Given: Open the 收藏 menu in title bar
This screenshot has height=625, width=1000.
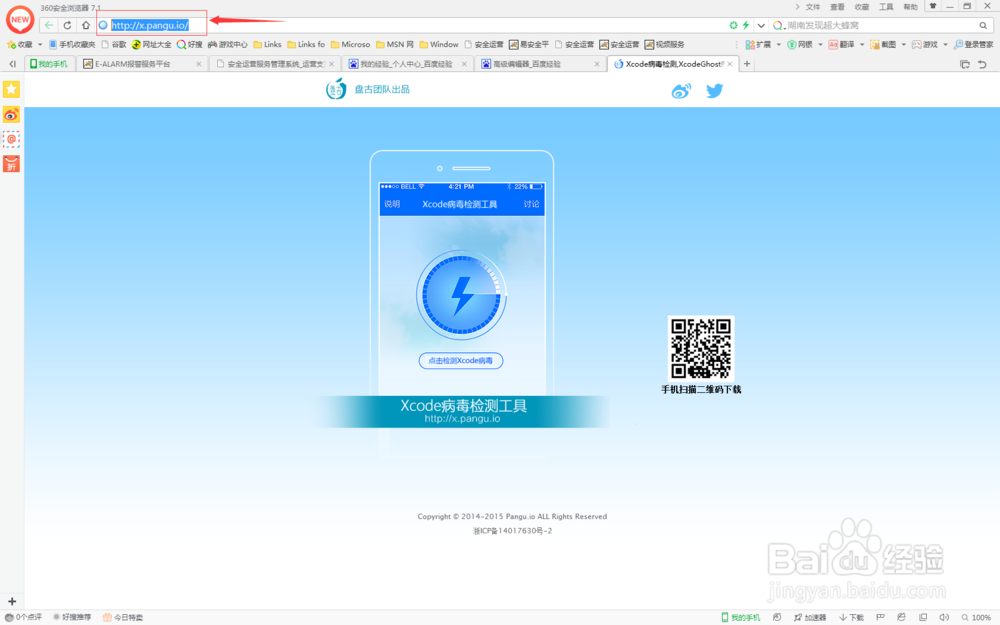Looking at the screenshot, I should pyautogui.click(x=862, y=7).
